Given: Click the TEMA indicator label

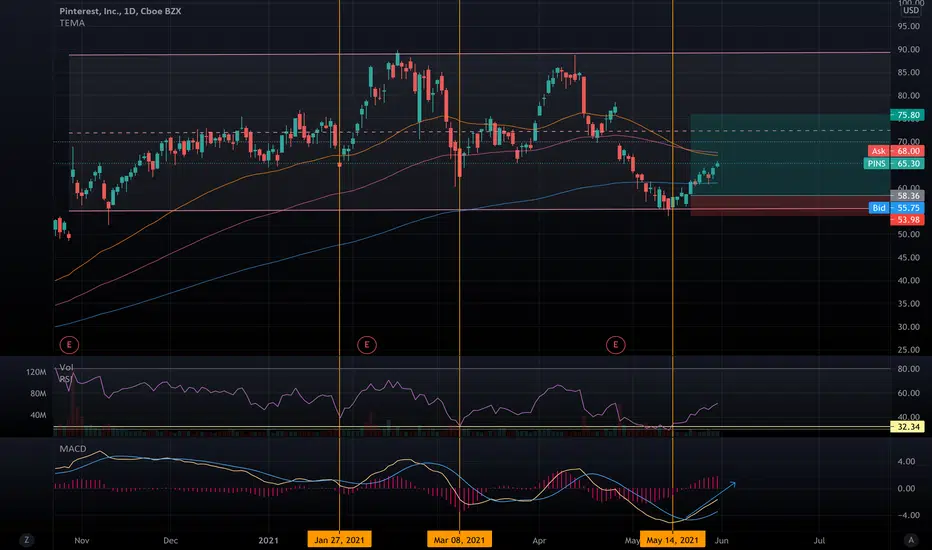Looking at the screenshot, I should pos(72,23).
